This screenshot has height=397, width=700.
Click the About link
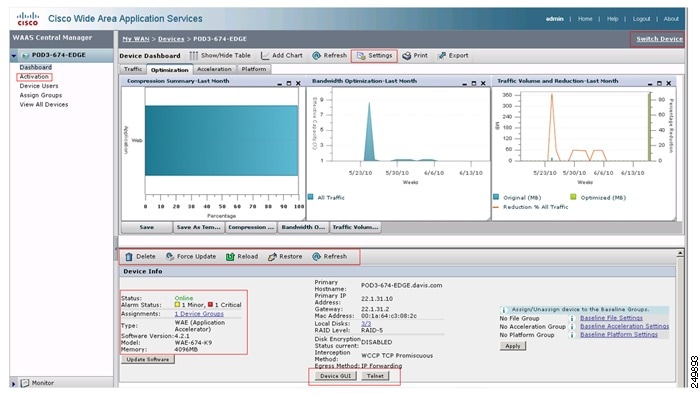(x=671, y=19)
